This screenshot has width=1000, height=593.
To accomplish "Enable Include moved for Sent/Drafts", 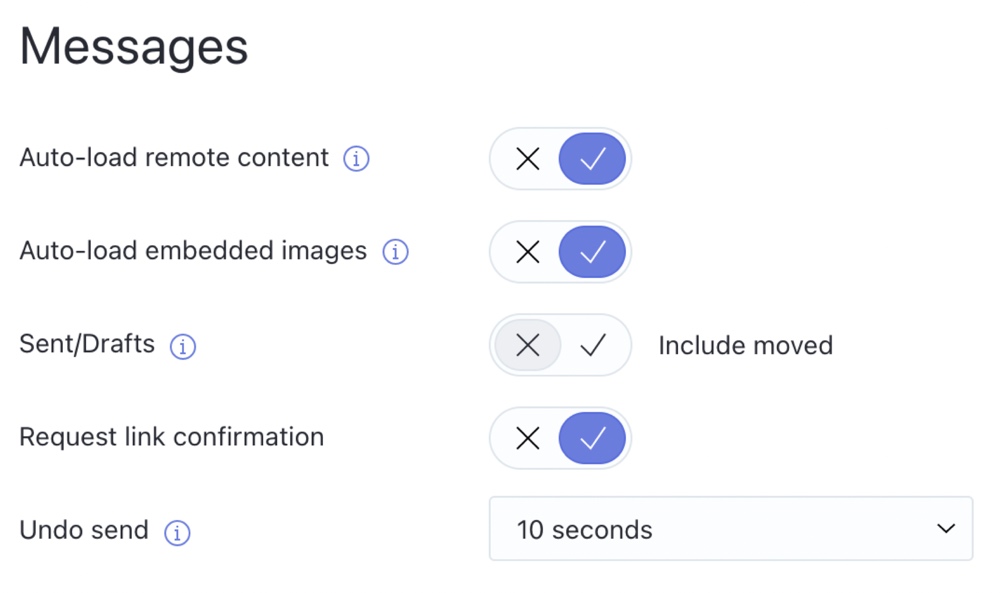I will pyautogui.click(x=593, y=346).
